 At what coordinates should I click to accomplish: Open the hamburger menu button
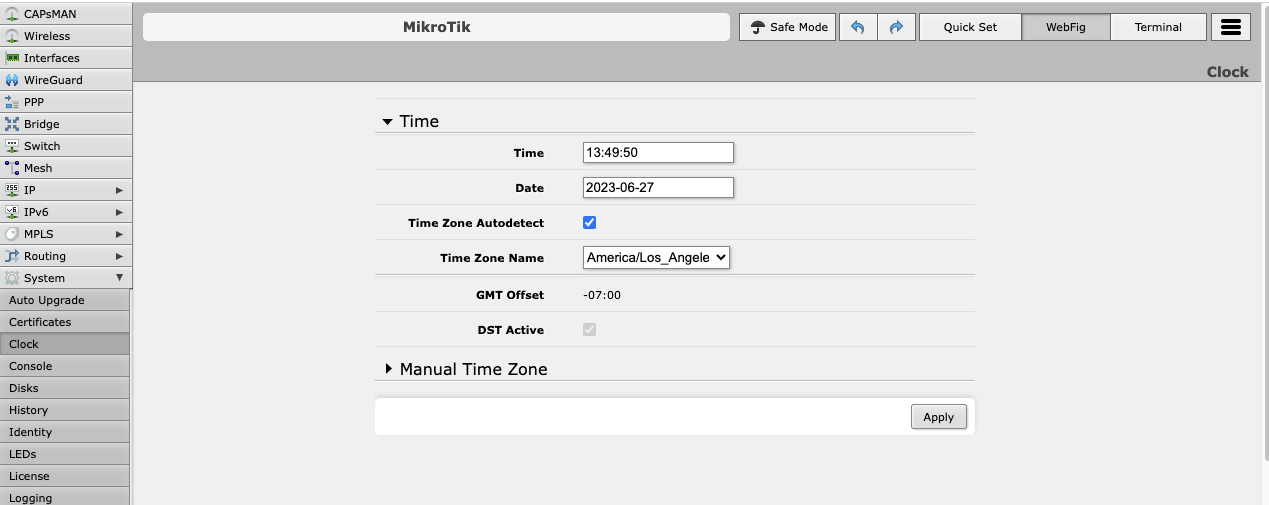coord(1231,27)
